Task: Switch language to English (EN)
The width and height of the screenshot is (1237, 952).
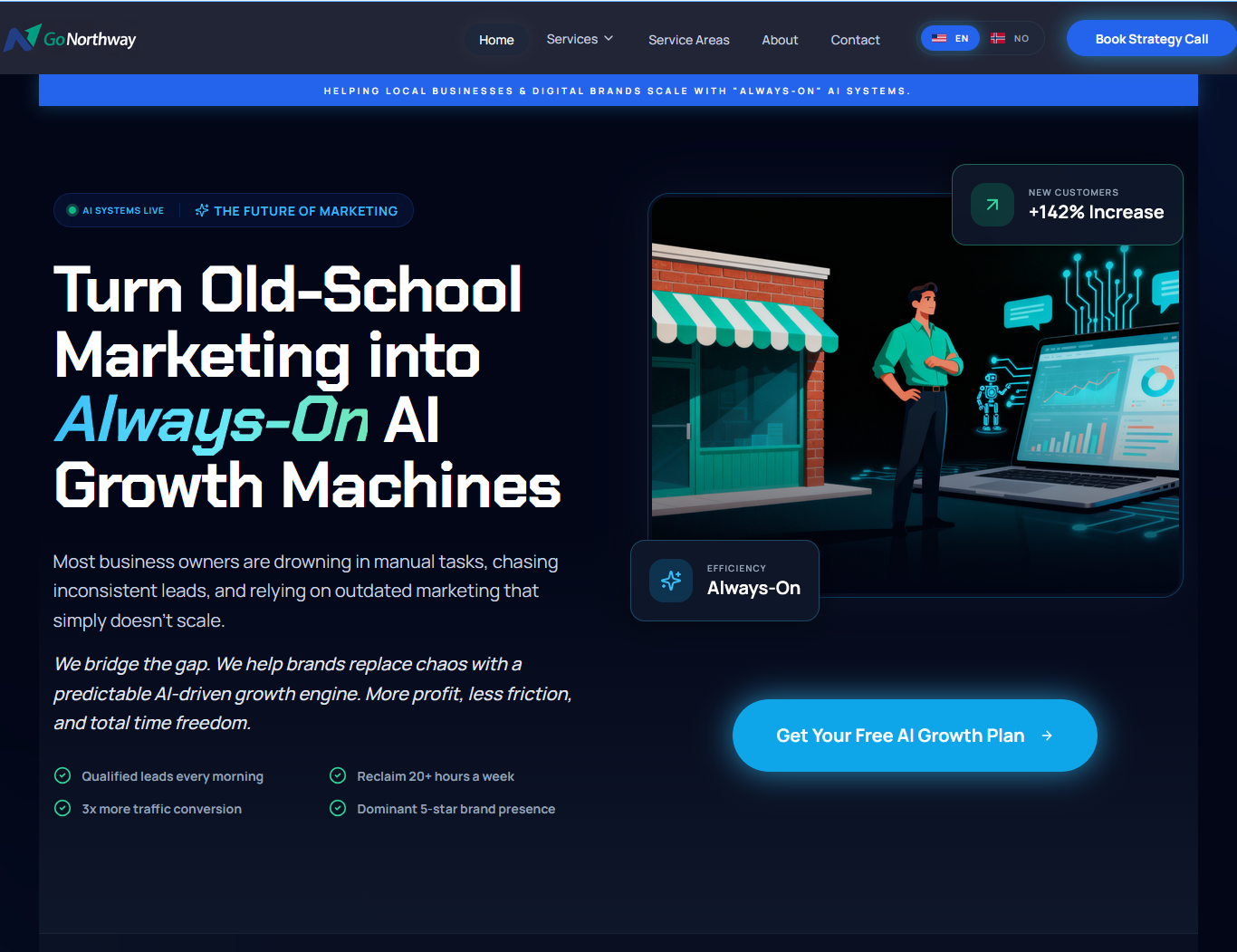Action: 950,38
